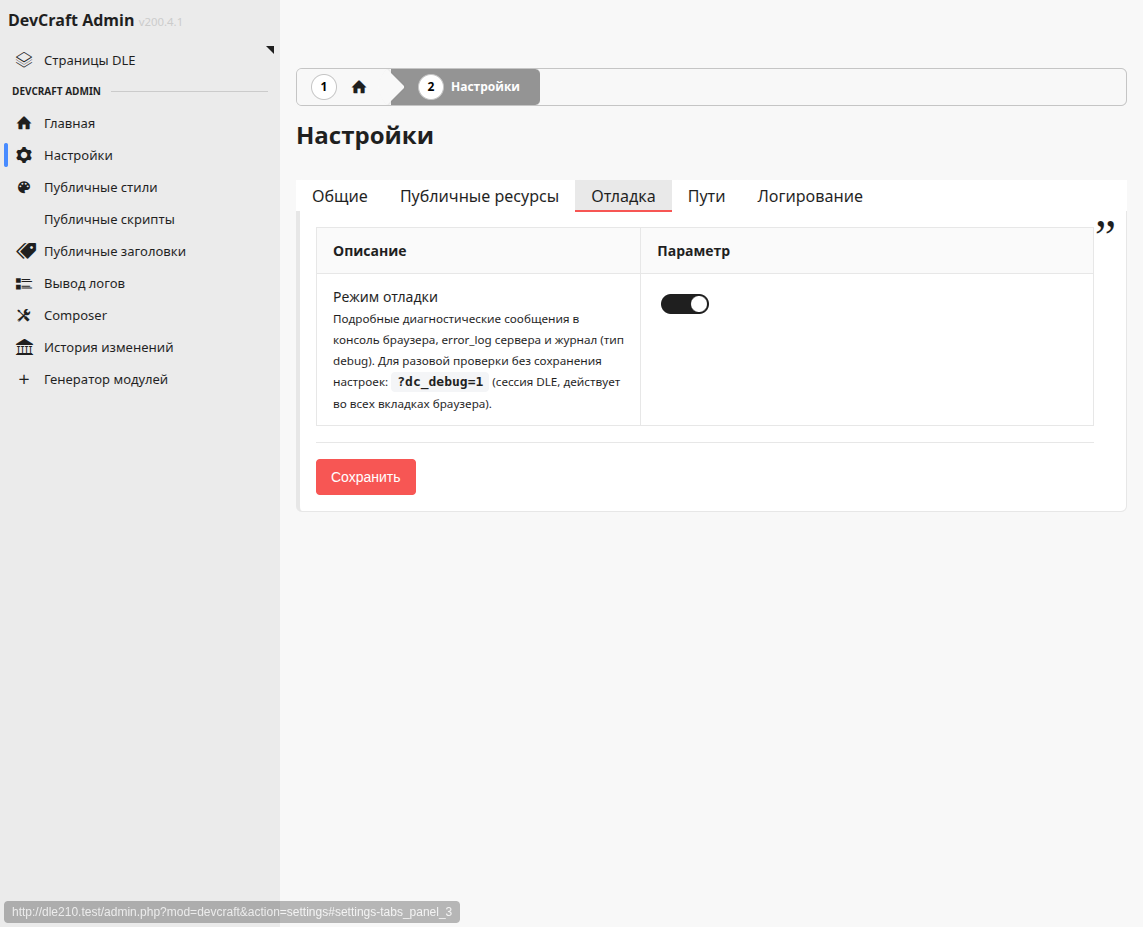Click the v200.4.1 version label
The height and width of the screenshot is (927, 1143).
[160, 22]
